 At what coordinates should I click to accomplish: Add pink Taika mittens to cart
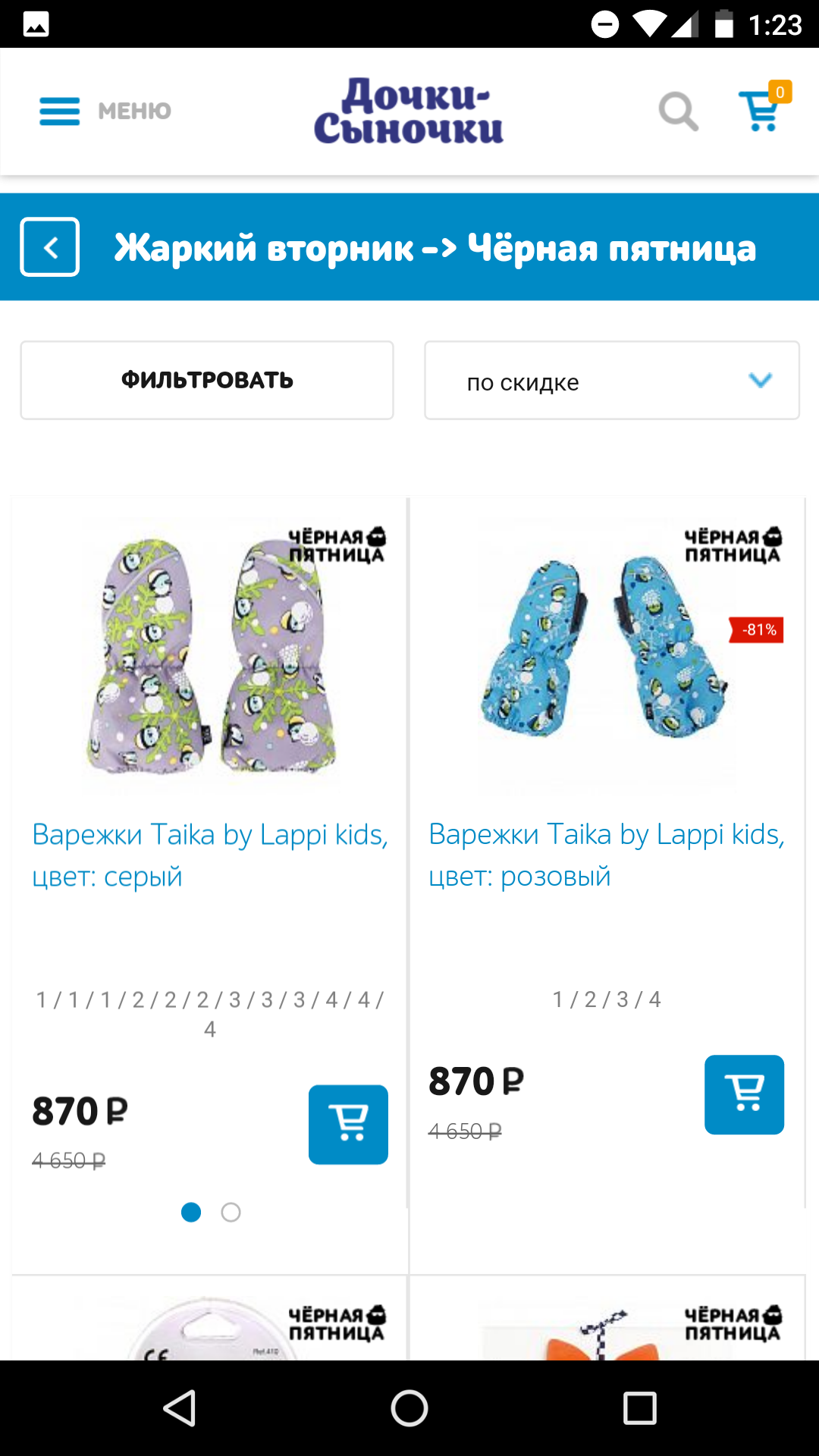tap(744, 1094)
